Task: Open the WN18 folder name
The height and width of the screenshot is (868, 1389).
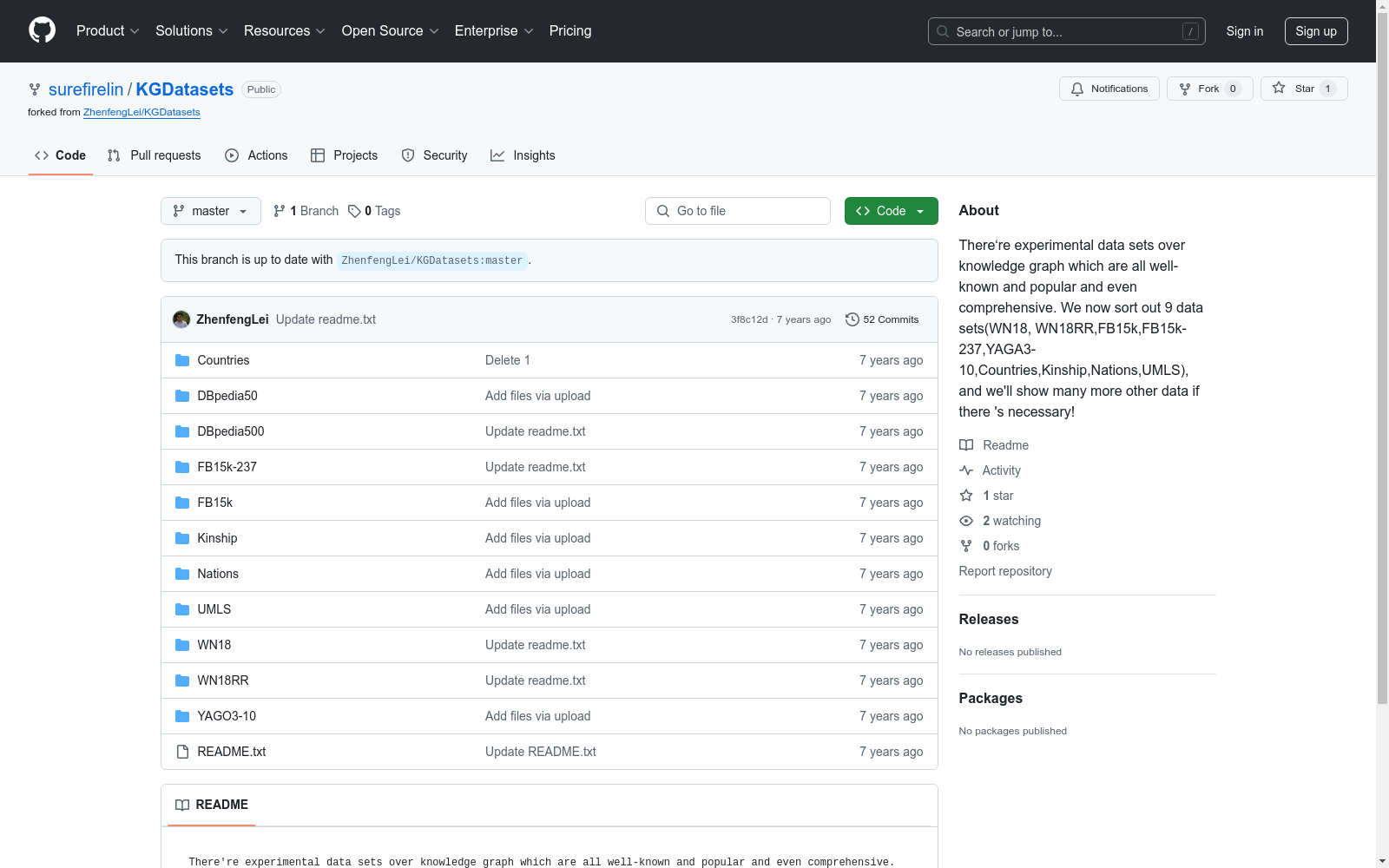Action: [214, 645]
